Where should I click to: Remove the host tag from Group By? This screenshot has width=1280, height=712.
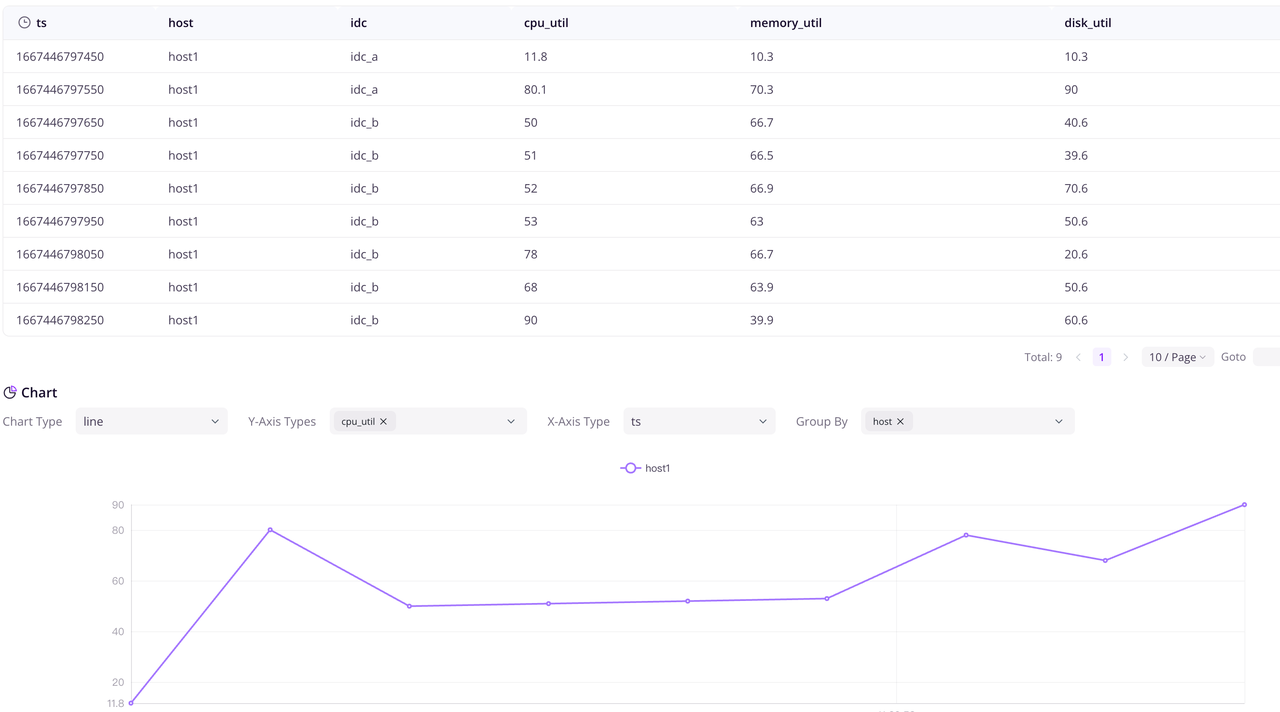[x=900, y=422]
